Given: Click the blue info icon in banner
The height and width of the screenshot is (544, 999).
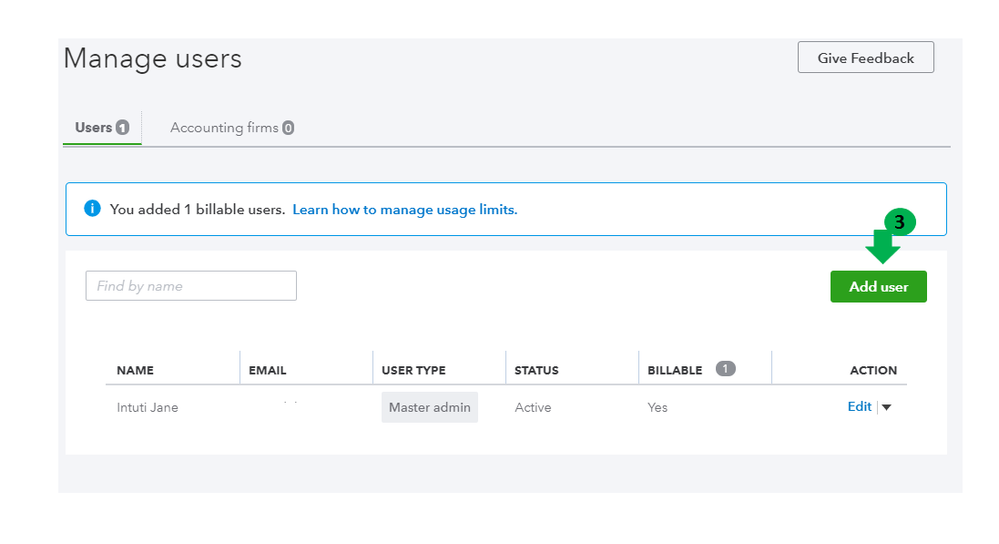Looking at the screenshot, I should point(93,209).
